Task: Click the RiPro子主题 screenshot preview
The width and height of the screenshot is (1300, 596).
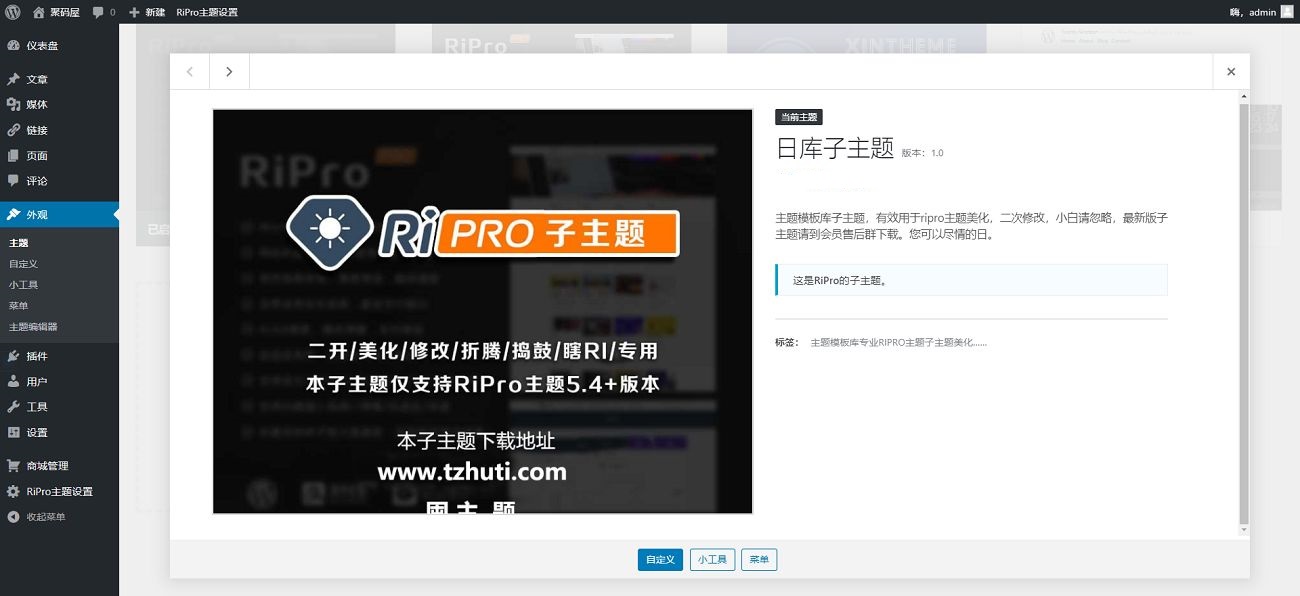Action: pos(483,311)
